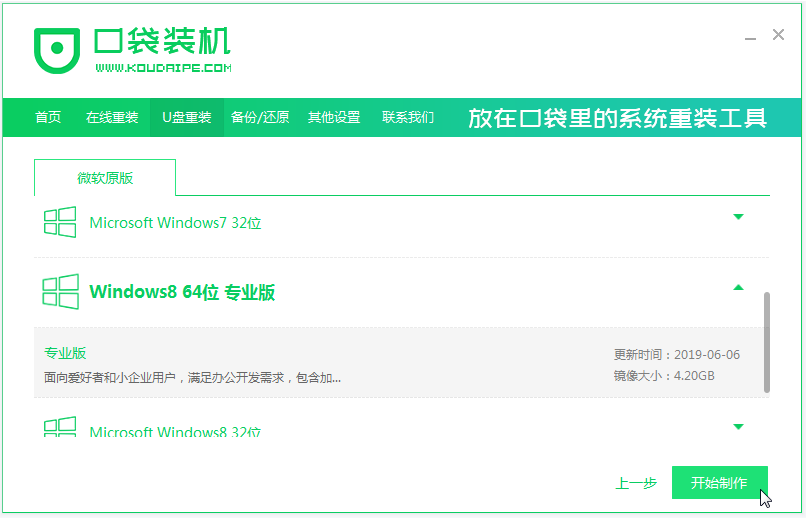The image size is (806, 518).
Task: Click the 更新时间：2019-06-06 text
Action: pos(676,355)
